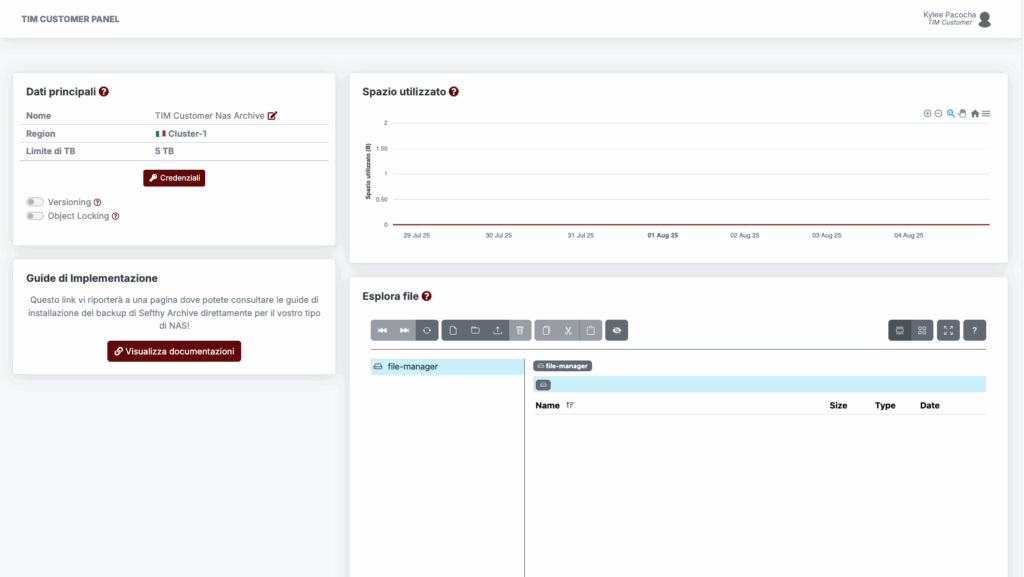Click the upload icon in file toolbar
This screenshot has height=577, width=1024.
pos(497,330)
